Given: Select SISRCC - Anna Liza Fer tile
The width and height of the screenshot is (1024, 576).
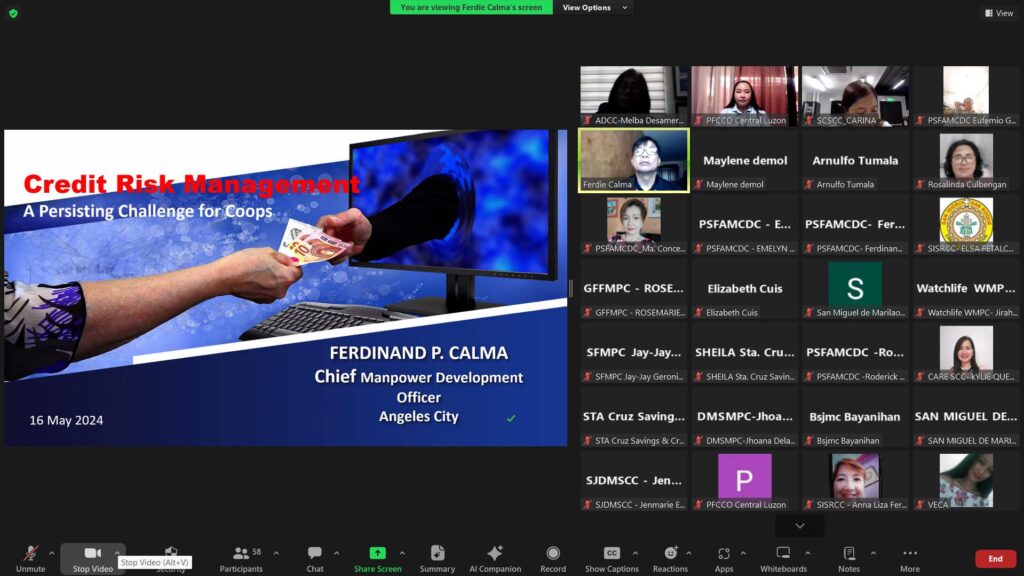Looking at the screenshot, I should coord(855,481).
